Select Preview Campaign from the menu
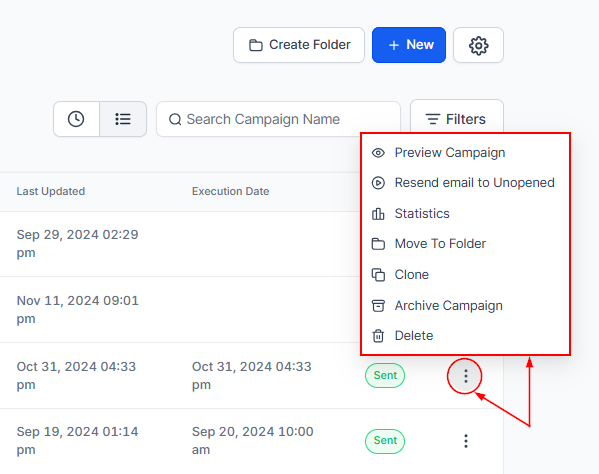This screenshot has width=599, height=474. [465, 153]
